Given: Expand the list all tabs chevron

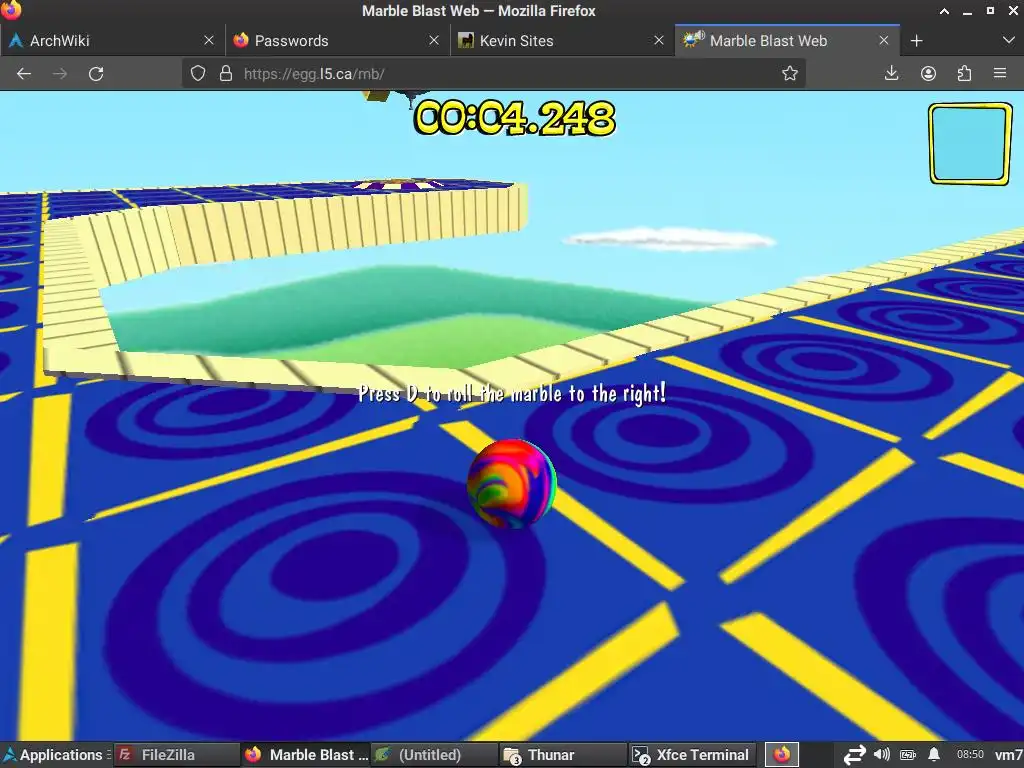Looking at the screenshot, I should pos(1008,40).
